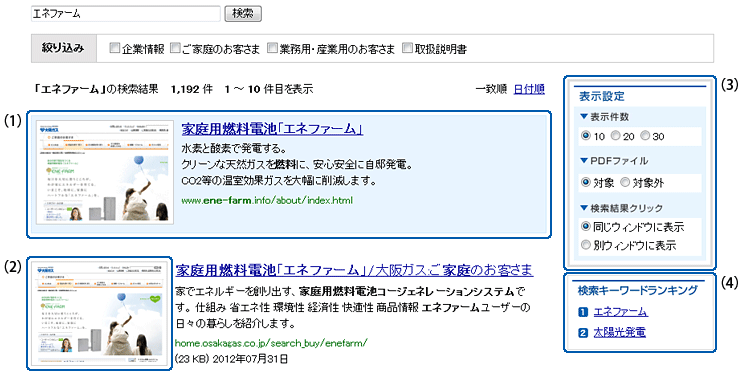Screen dimensions: 754x375
Task: Check the 取扱説明書 filter checkbox
Action: pyautogui.click(x=407, y=48)
